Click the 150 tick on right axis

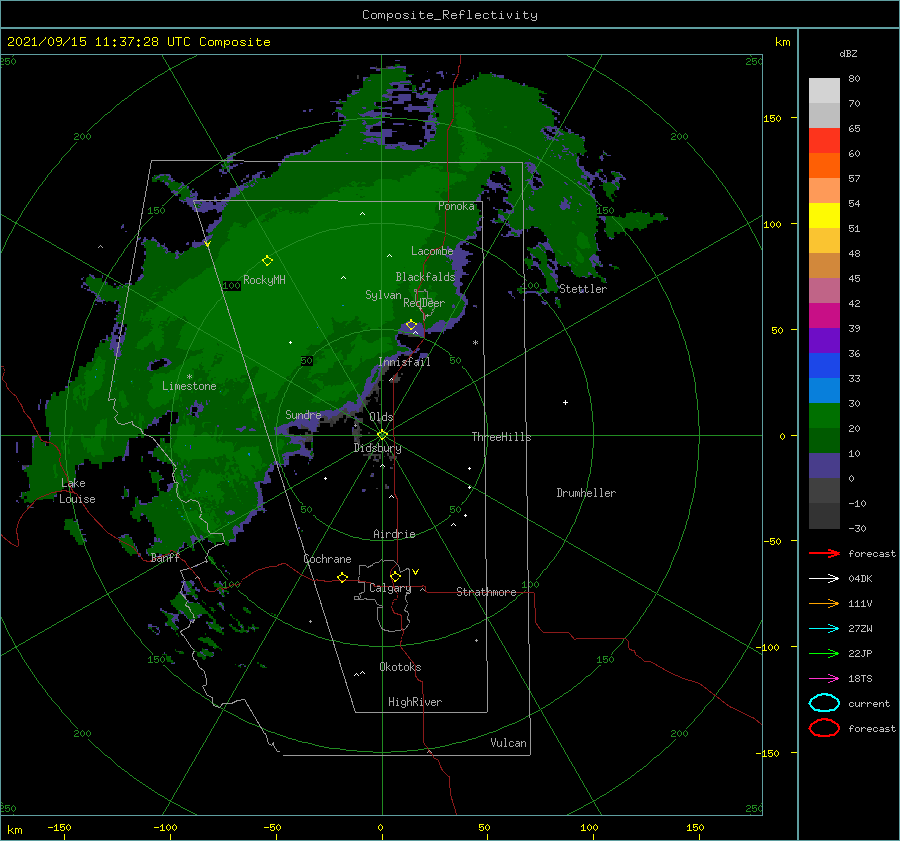point(772,118)
